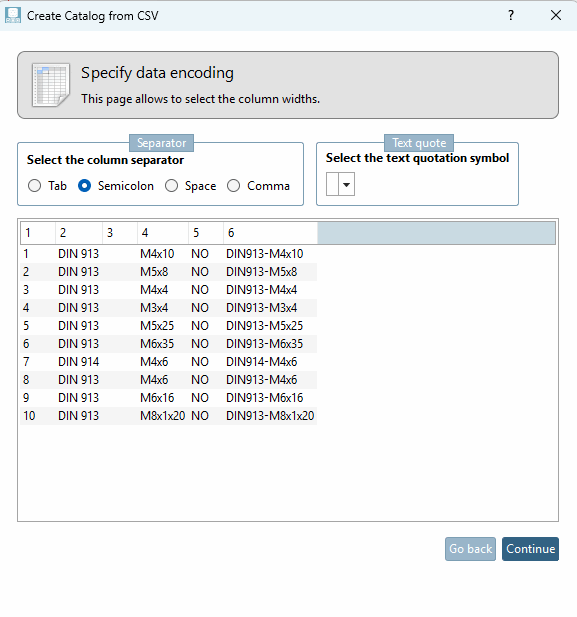Click cell DIN913-M4x4

[270, 290]
